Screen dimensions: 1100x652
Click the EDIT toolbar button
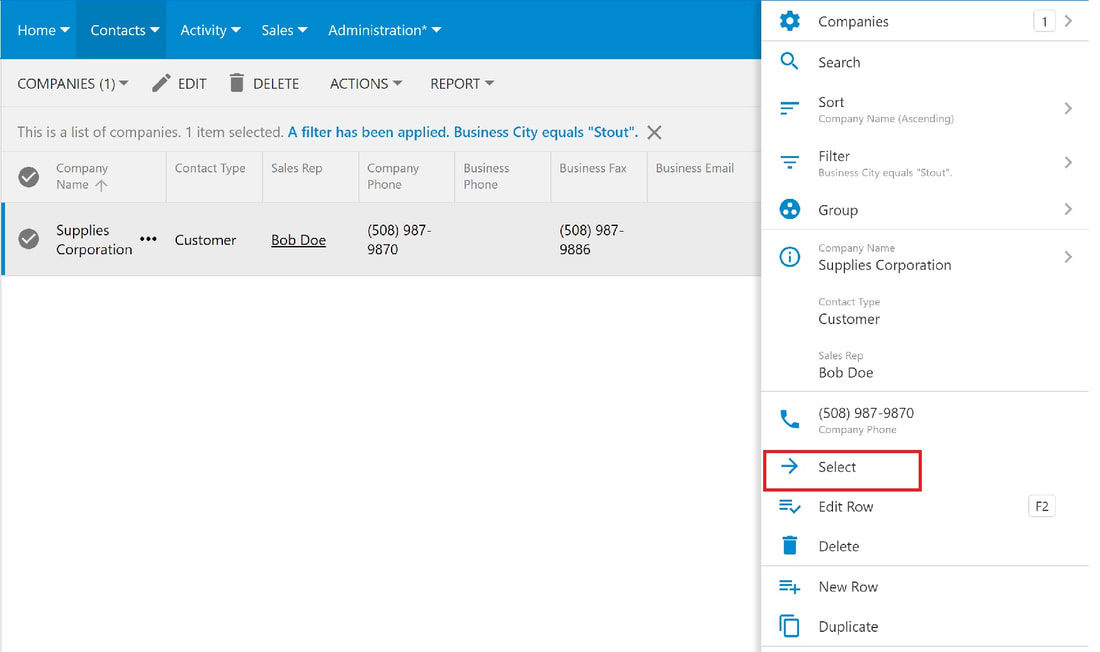pos(180,84)
